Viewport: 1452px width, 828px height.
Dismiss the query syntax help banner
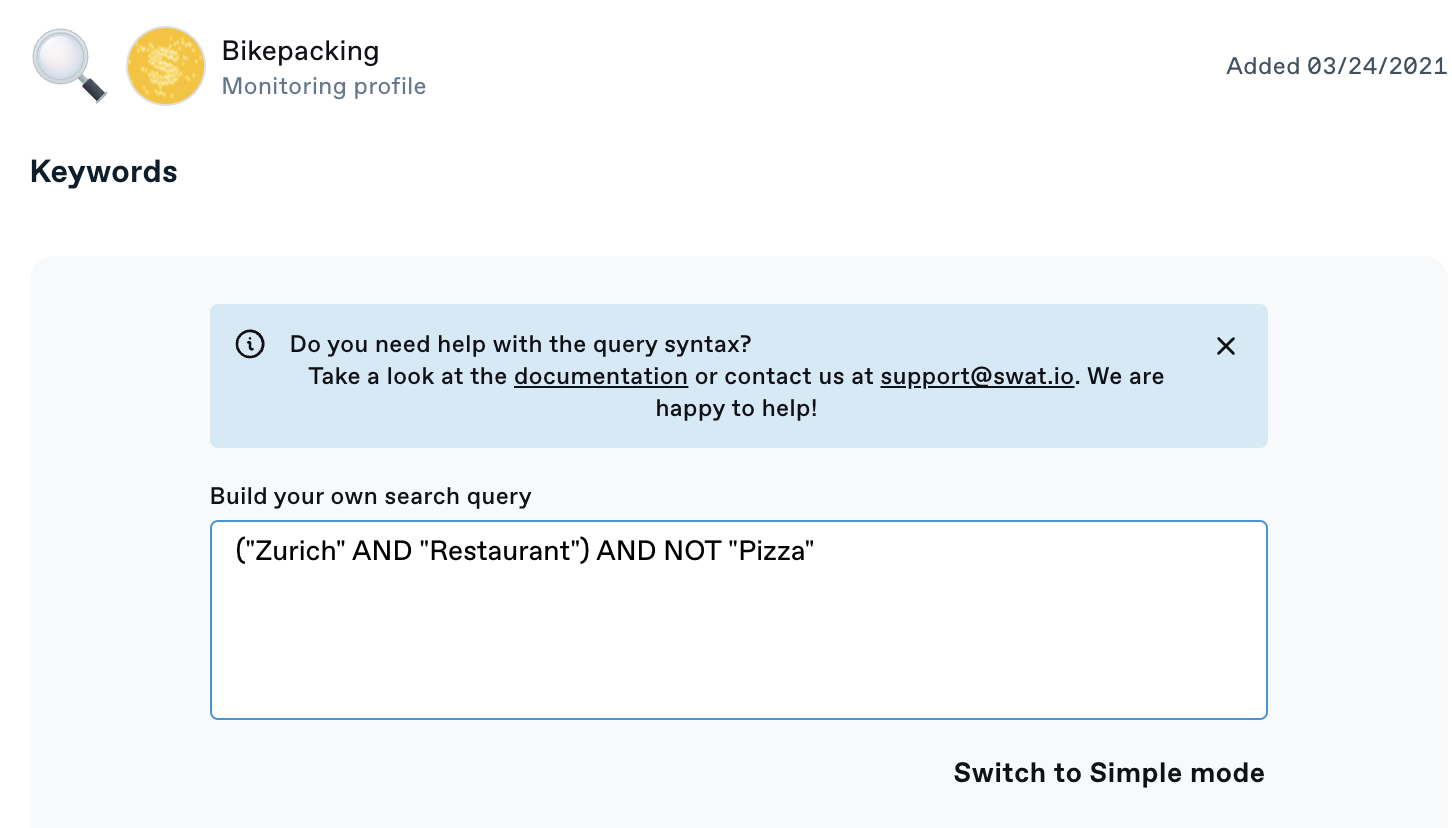click(x=1225, y=346)
